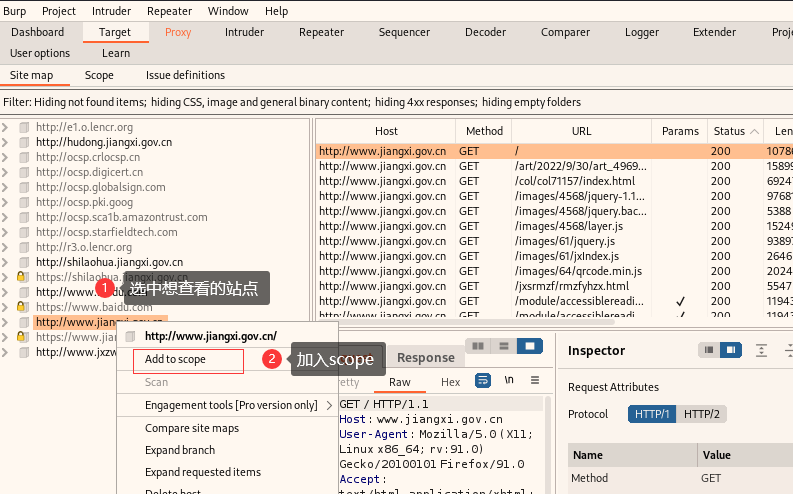This screenshot has width=793, height=494.
Task: Switch message layout to top/bottom split view
Action: coord(504,346)
